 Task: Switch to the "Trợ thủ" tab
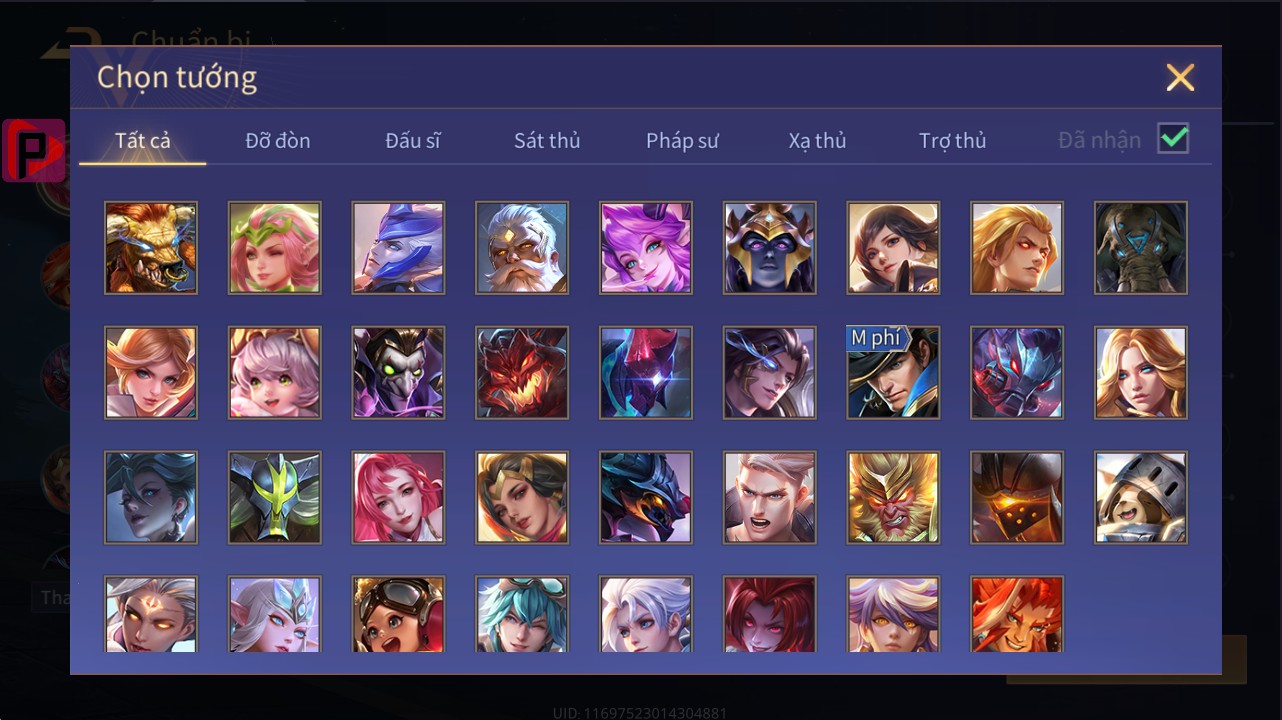(x=953, y=141)
